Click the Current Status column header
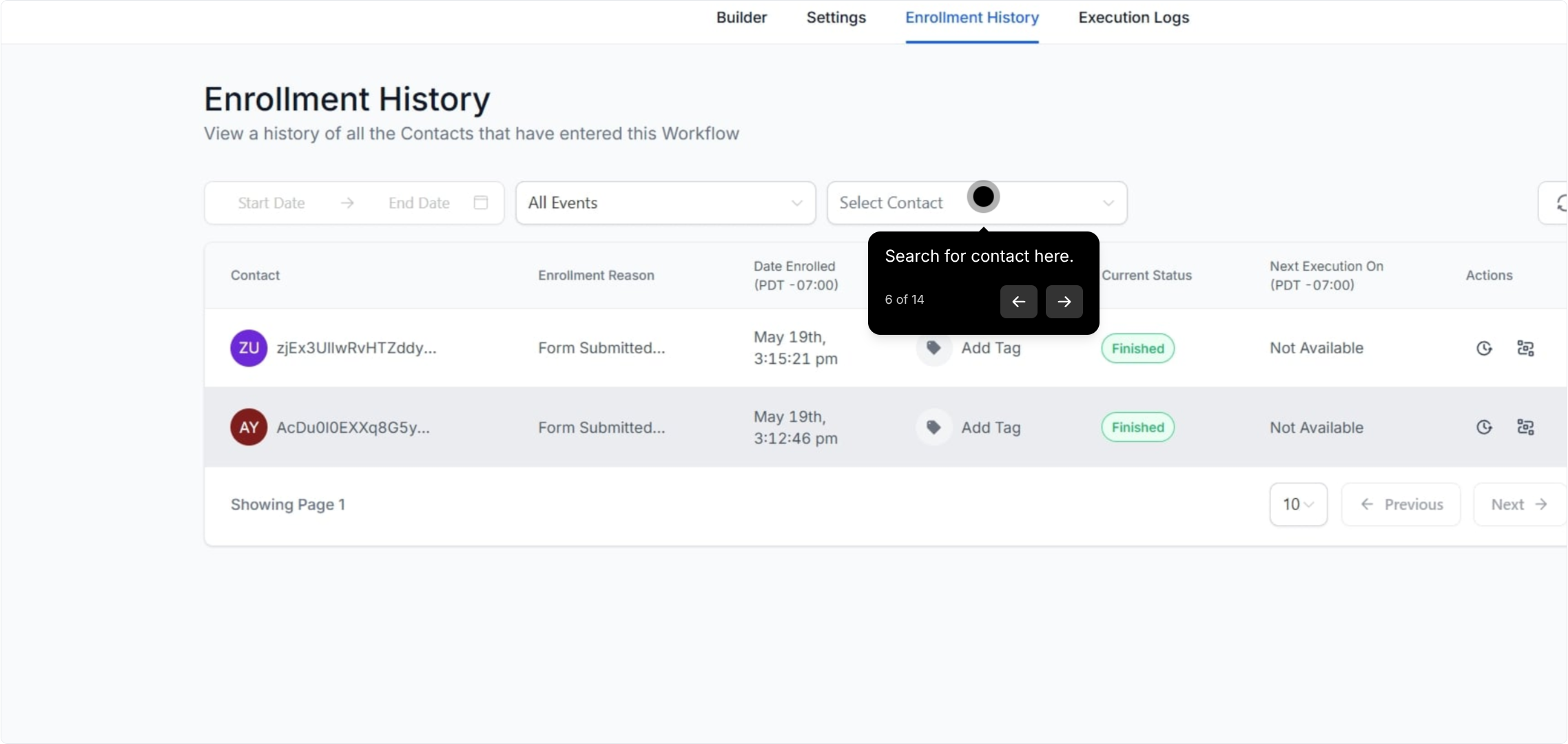 pyautogui.click(x=1146, y=275)
